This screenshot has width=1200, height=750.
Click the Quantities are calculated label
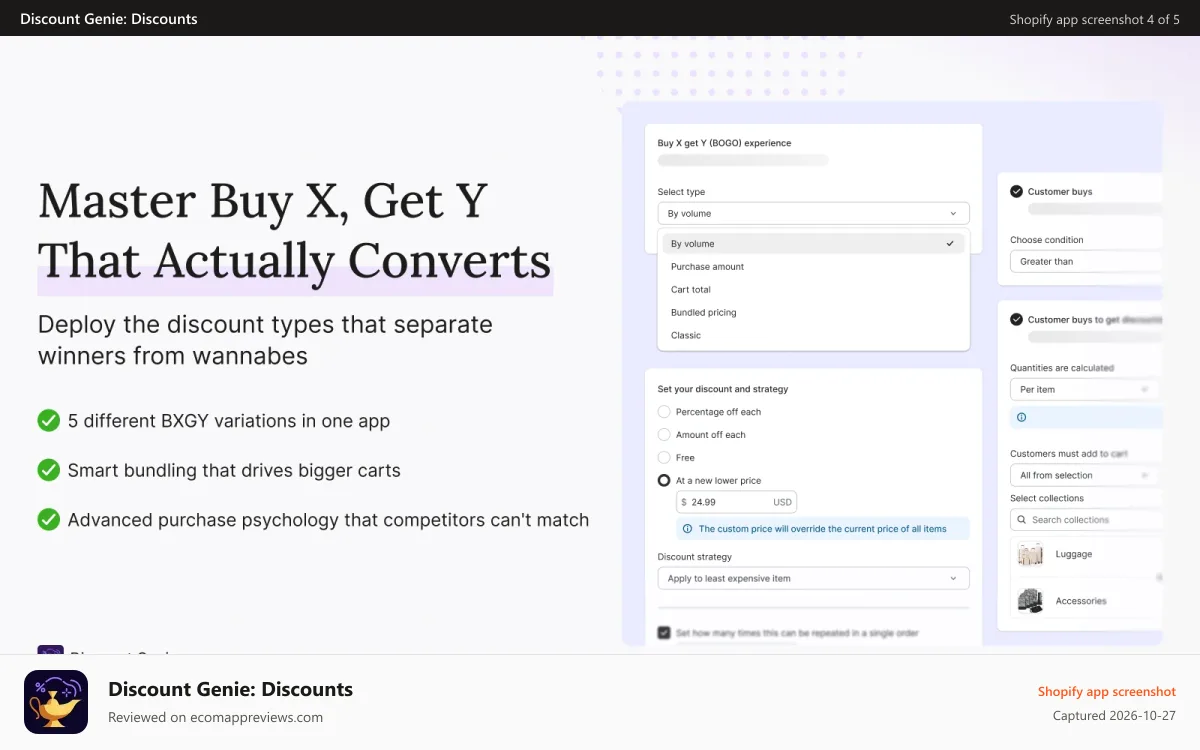coord(1062,368)
